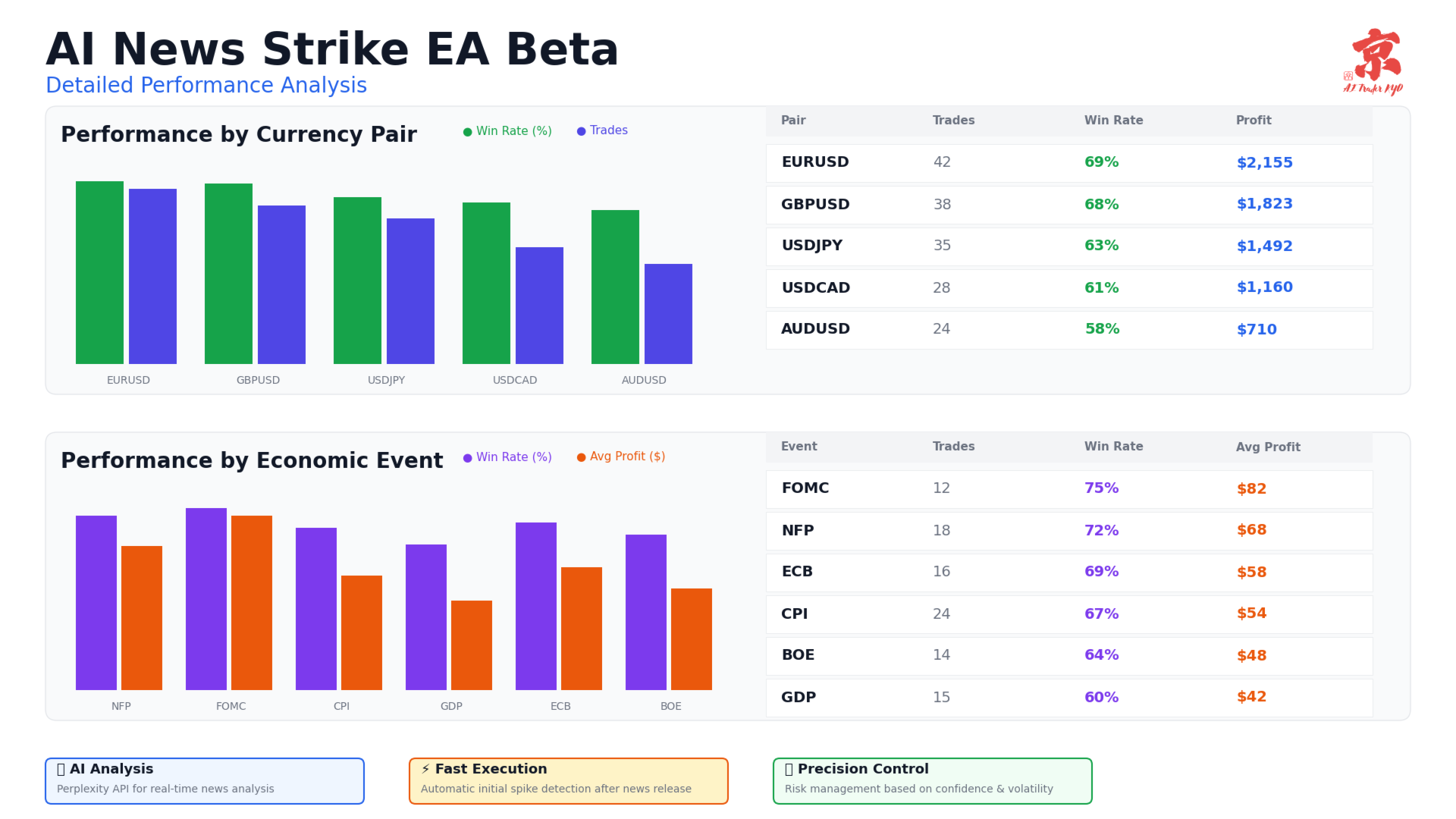Click the green AUDUSD win rate bar

pyautogui.click(x=615, y=287)
